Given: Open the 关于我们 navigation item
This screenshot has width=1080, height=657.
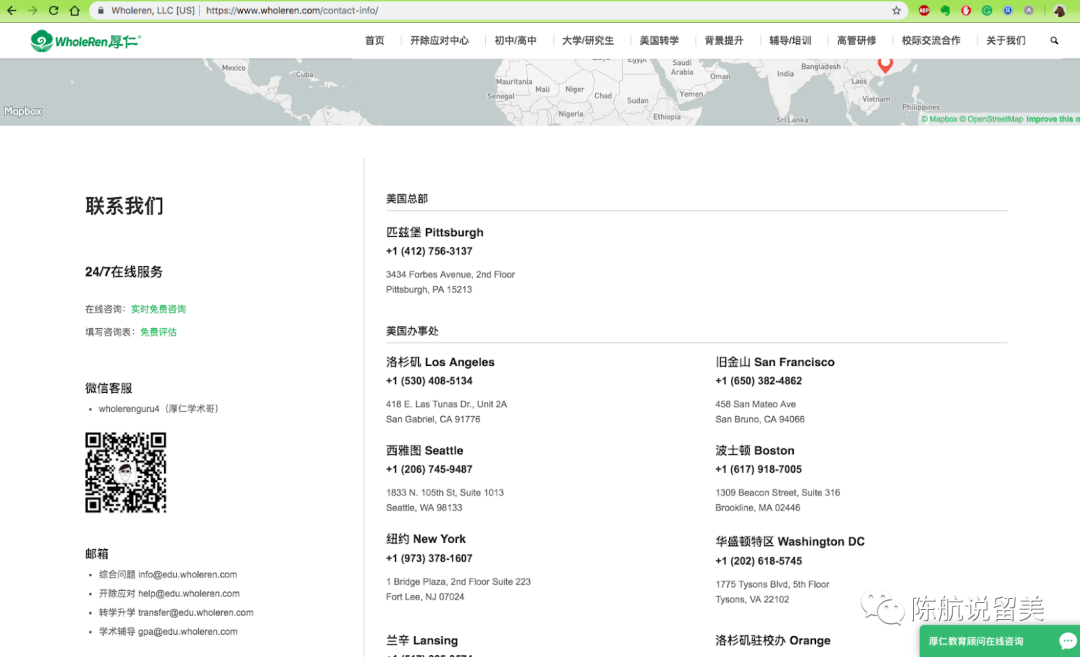Looking at the screenshot, I should (1005, 41).
